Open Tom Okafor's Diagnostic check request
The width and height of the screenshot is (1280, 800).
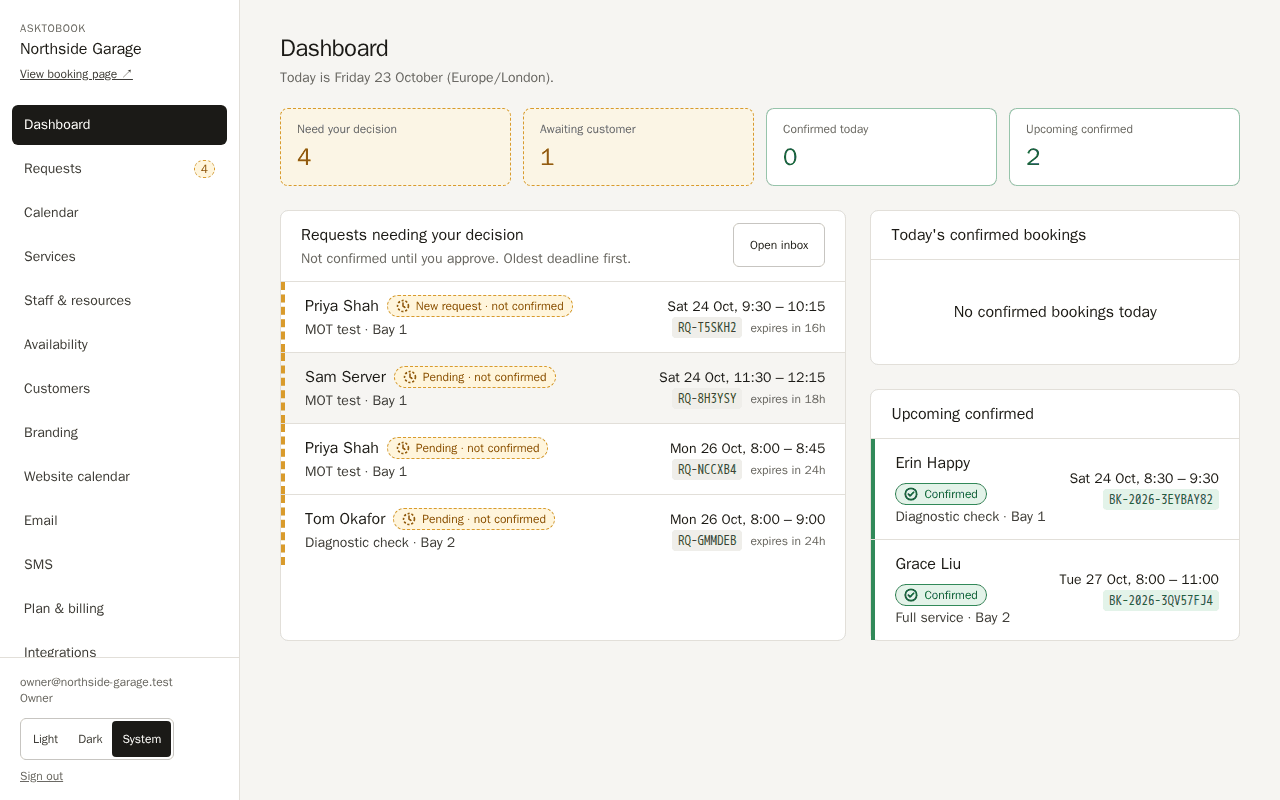pos(563,530)
